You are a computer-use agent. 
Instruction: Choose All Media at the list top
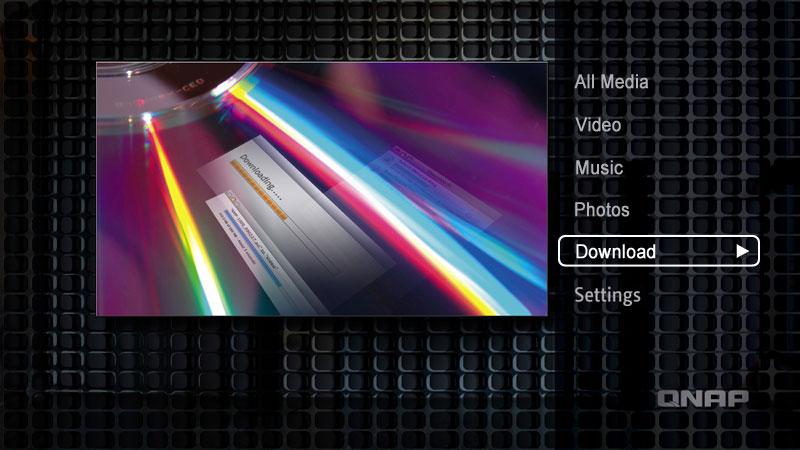[x=611, y=82]
